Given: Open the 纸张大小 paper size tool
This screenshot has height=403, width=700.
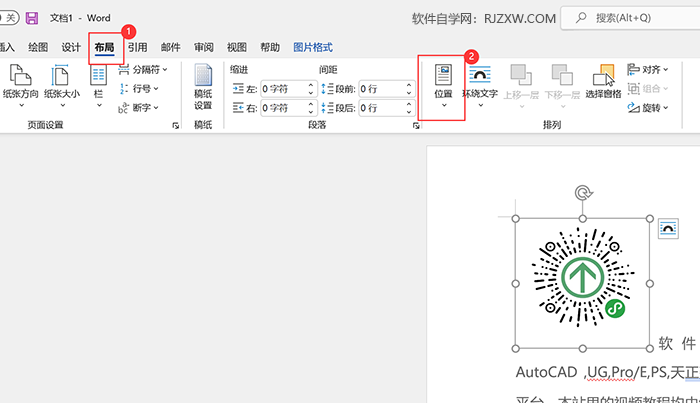Looking at the screenshot, I should coord(62,86).
